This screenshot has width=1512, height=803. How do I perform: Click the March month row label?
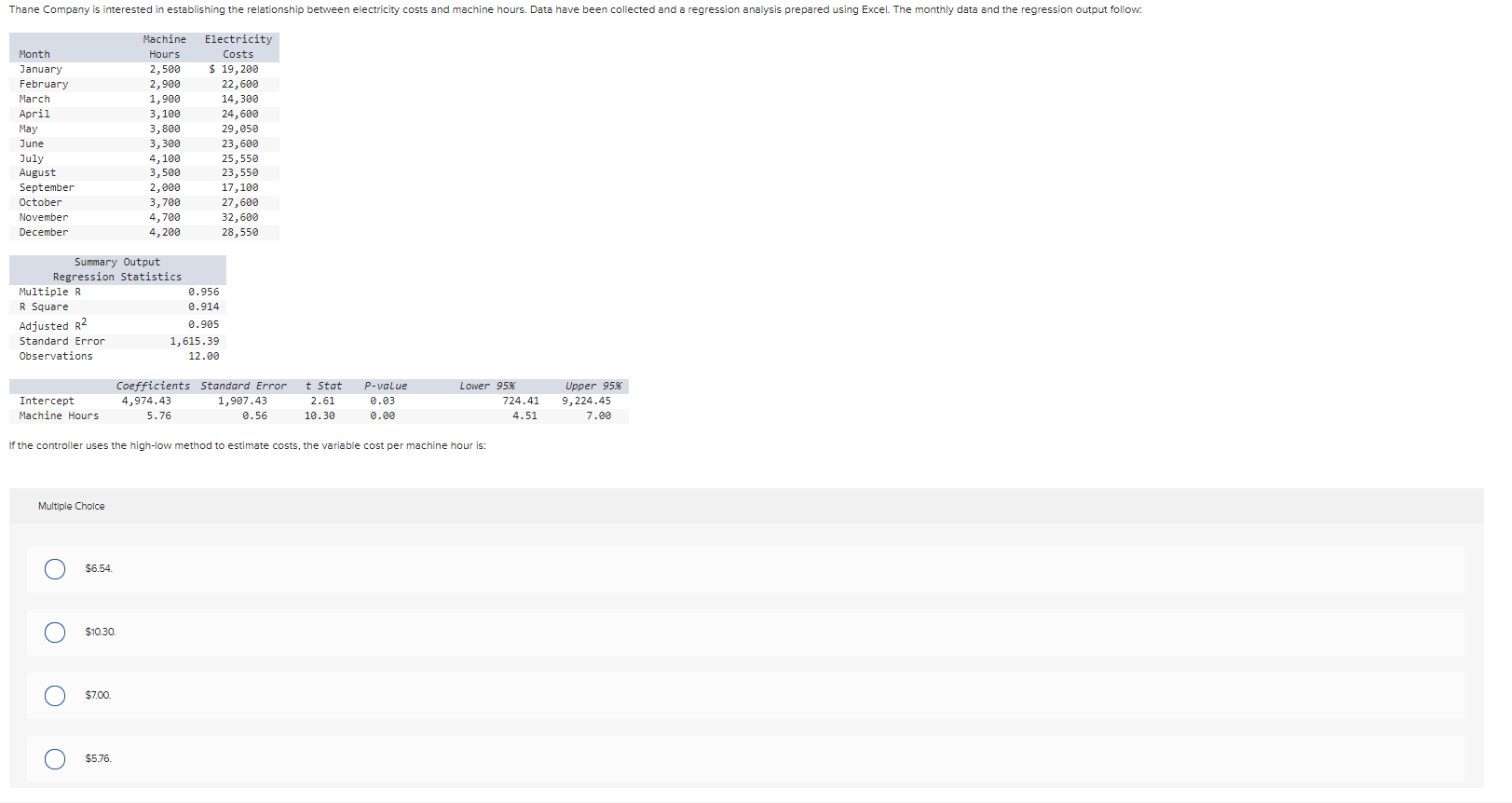click(34, 100)
